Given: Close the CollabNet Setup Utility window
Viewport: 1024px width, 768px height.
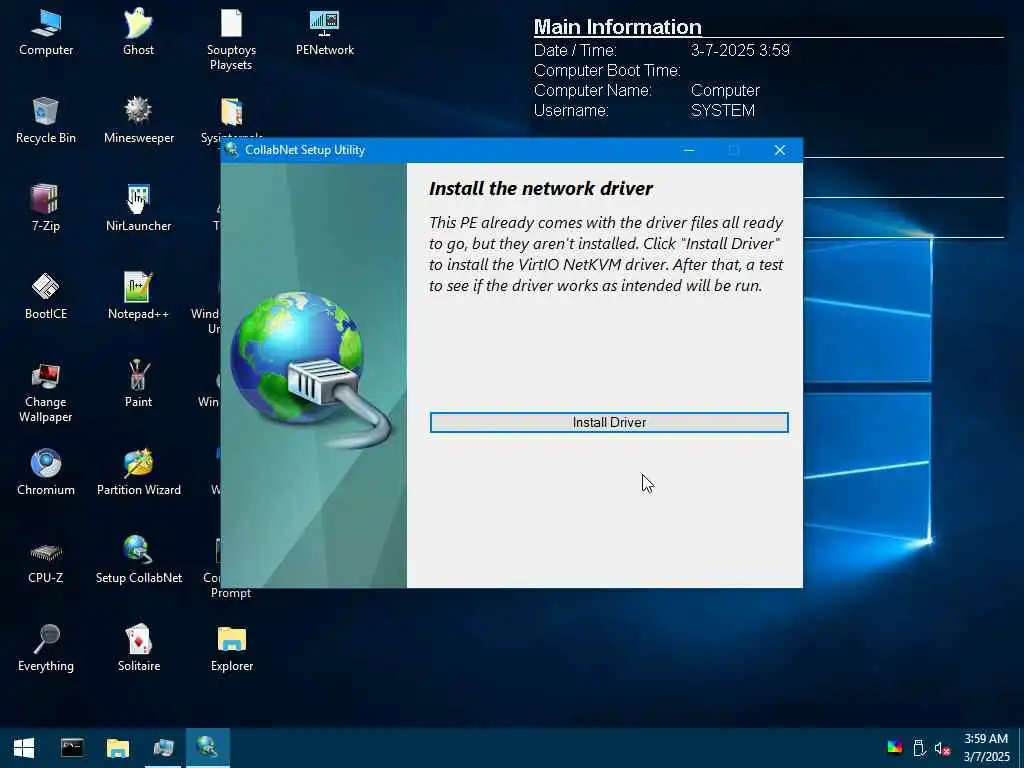Looking at the screenshot, I should click(x=780, y=150).
